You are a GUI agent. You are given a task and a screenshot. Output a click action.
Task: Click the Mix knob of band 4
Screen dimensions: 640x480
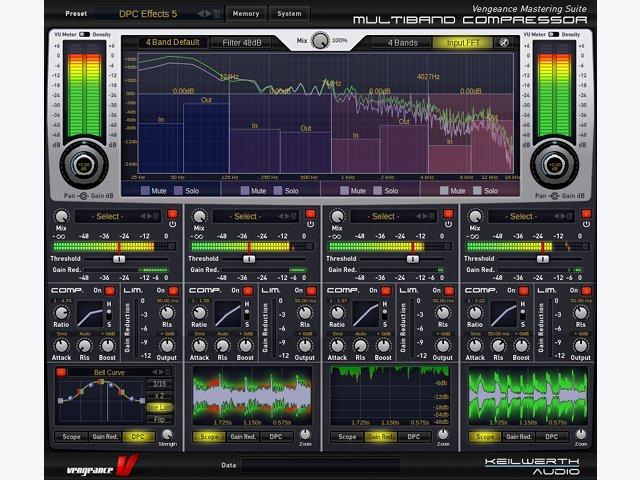475,217
